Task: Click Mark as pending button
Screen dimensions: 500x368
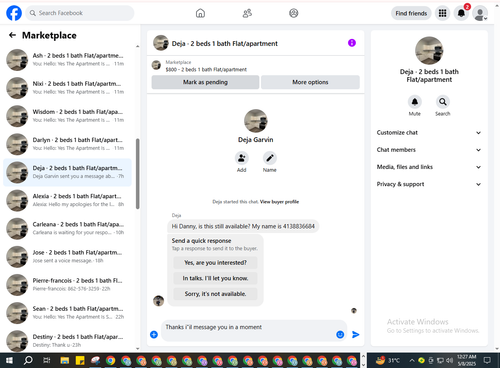Action: tap(205, 82)
